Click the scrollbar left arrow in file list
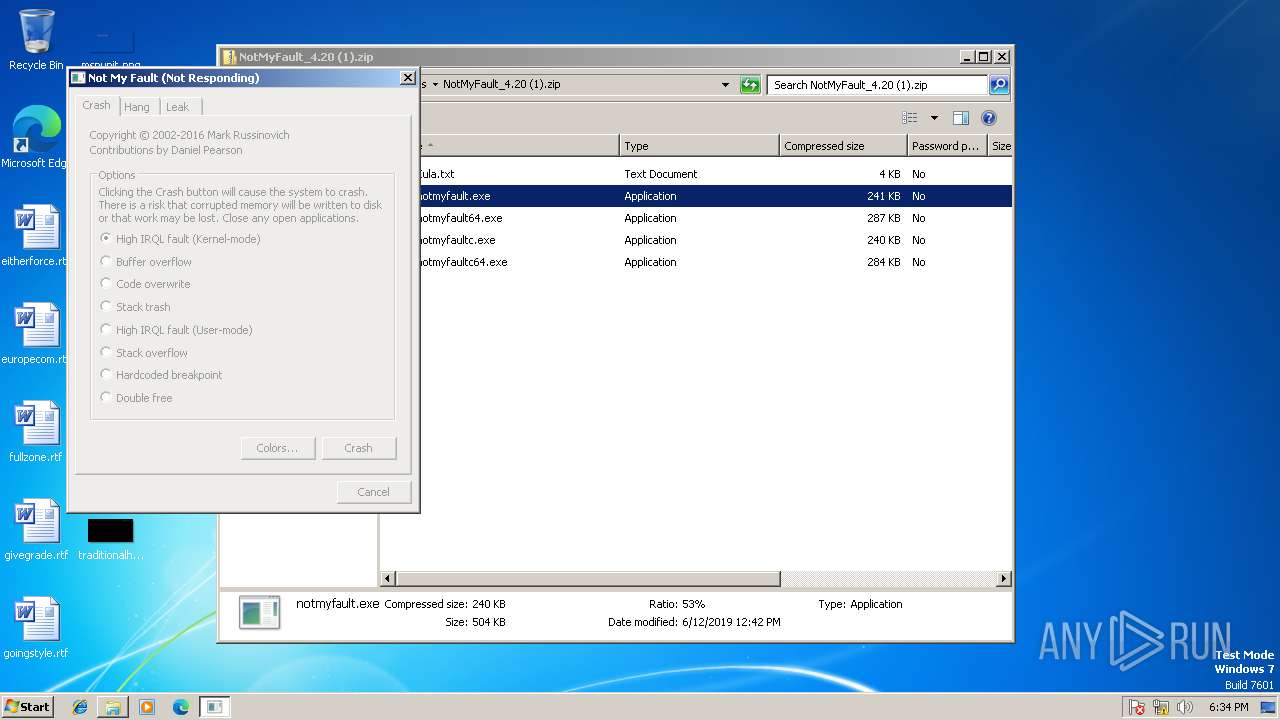1280x720 pixels. pyautogui.click(x=389, y=579)
